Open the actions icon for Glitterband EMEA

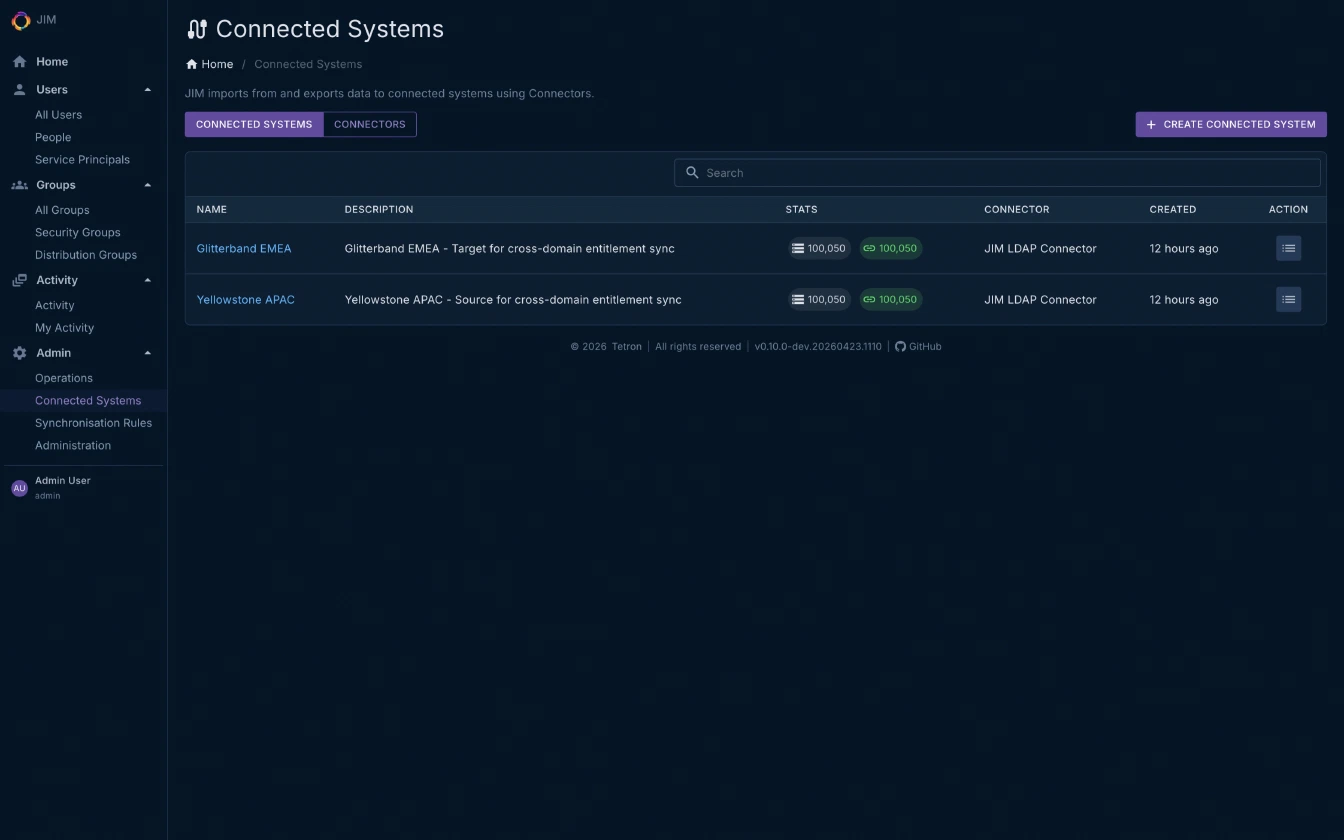[x=1288, y=248]
